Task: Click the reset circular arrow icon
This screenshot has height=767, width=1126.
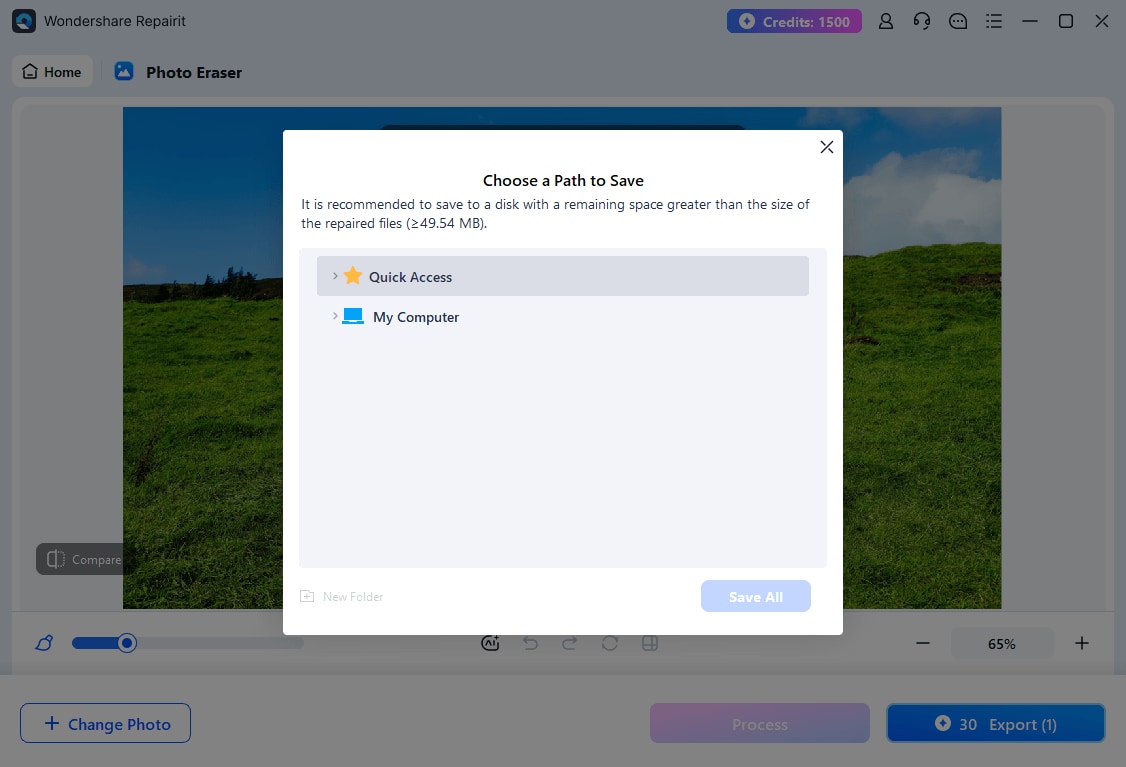Action: coord(610,643)
